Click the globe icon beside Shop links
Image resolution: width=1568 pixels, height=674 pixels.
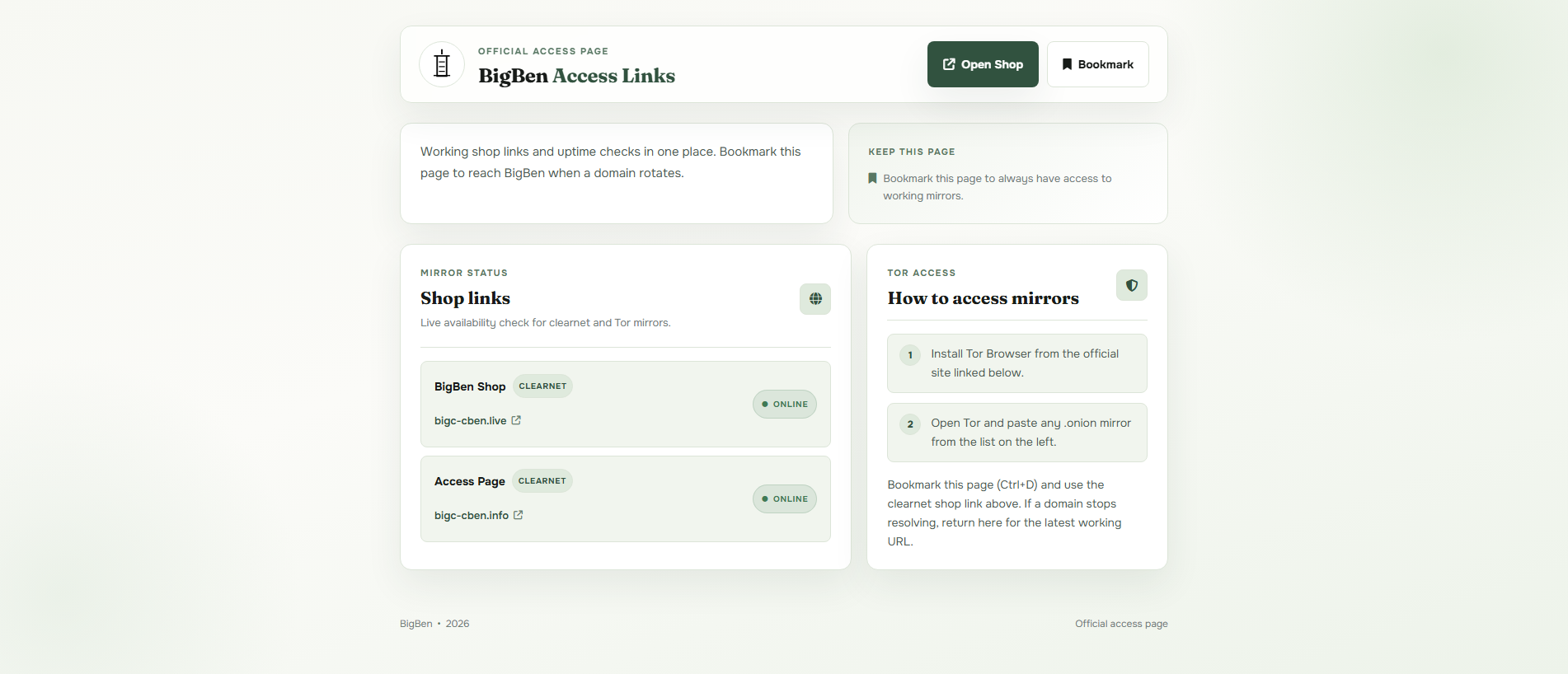pyautogui.click(x=815, y=299)
